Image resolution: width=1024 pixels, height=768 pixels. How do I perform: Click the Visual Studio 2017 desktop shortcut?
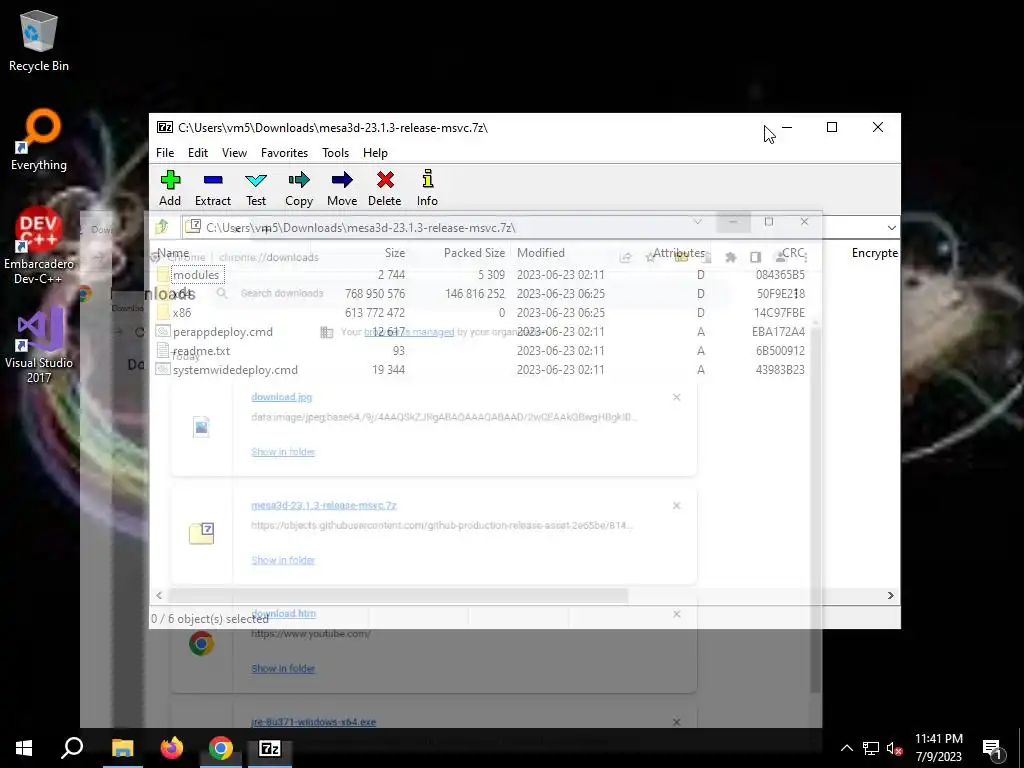pos(39,345)
